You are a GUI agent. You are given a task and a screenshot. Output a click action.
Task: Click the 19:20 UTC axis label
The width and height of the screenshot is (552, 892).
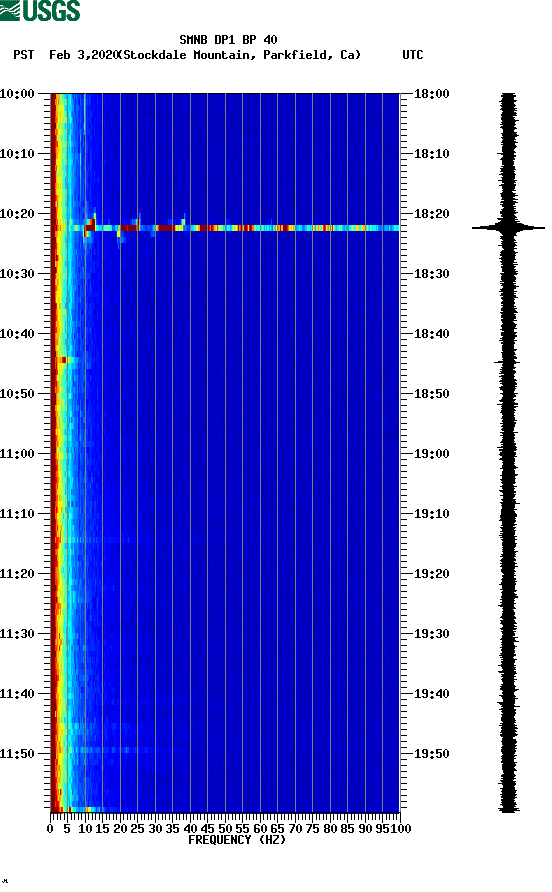tap(431, 574)
